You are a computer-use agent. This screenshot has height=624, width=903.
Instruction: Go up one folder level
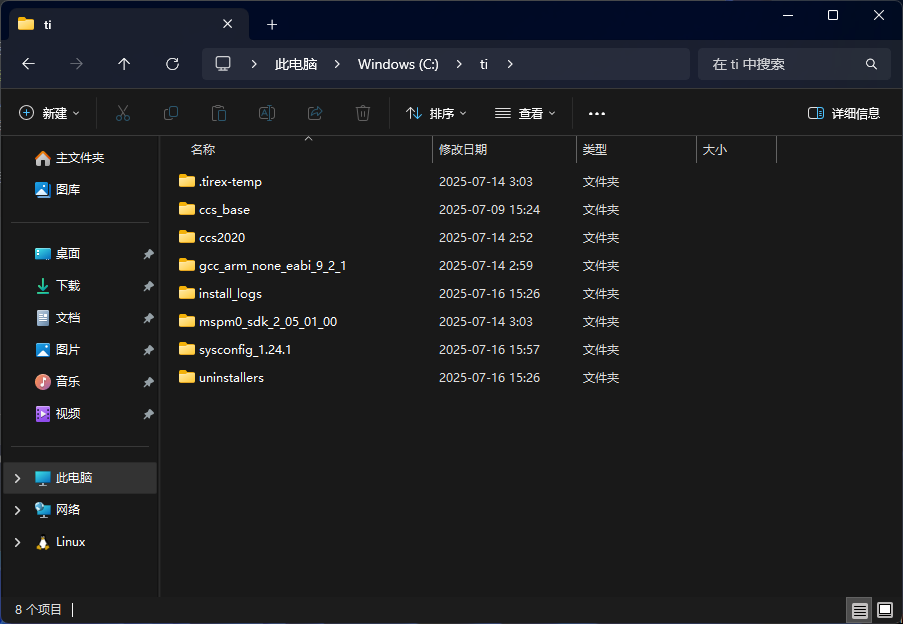pyautogui.click(x=124, y=64)
